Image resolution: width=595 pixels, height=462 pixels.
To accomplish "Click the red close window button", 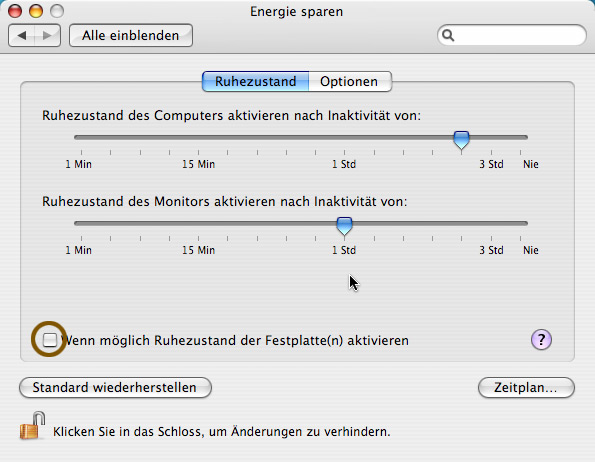I will click(x=15, y=11).
